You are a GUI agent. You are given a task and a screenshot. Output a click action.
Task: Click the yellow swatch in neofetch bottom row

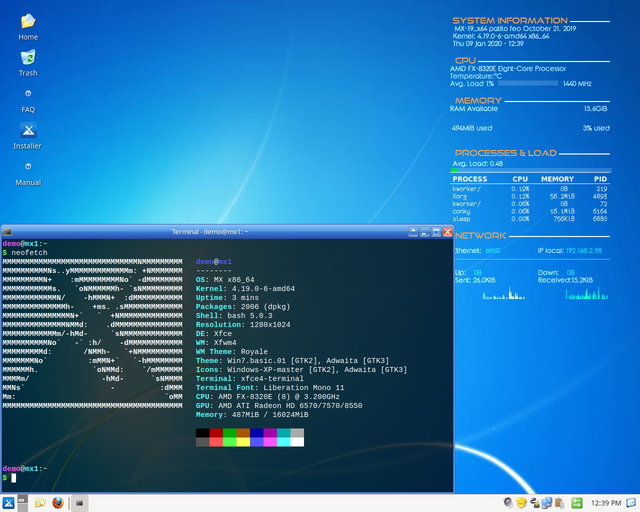click(x=243, y=442)
